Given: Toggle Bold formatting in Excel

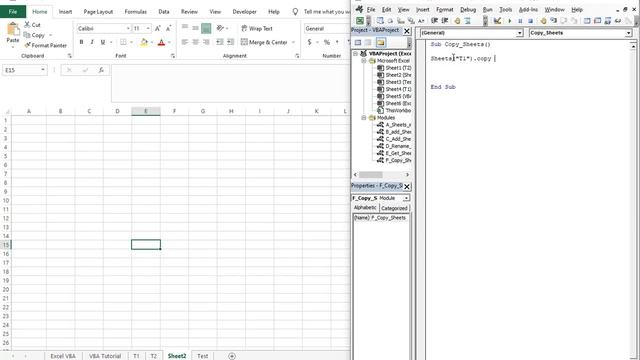Looking at the screenshot, I should (81, 42).
